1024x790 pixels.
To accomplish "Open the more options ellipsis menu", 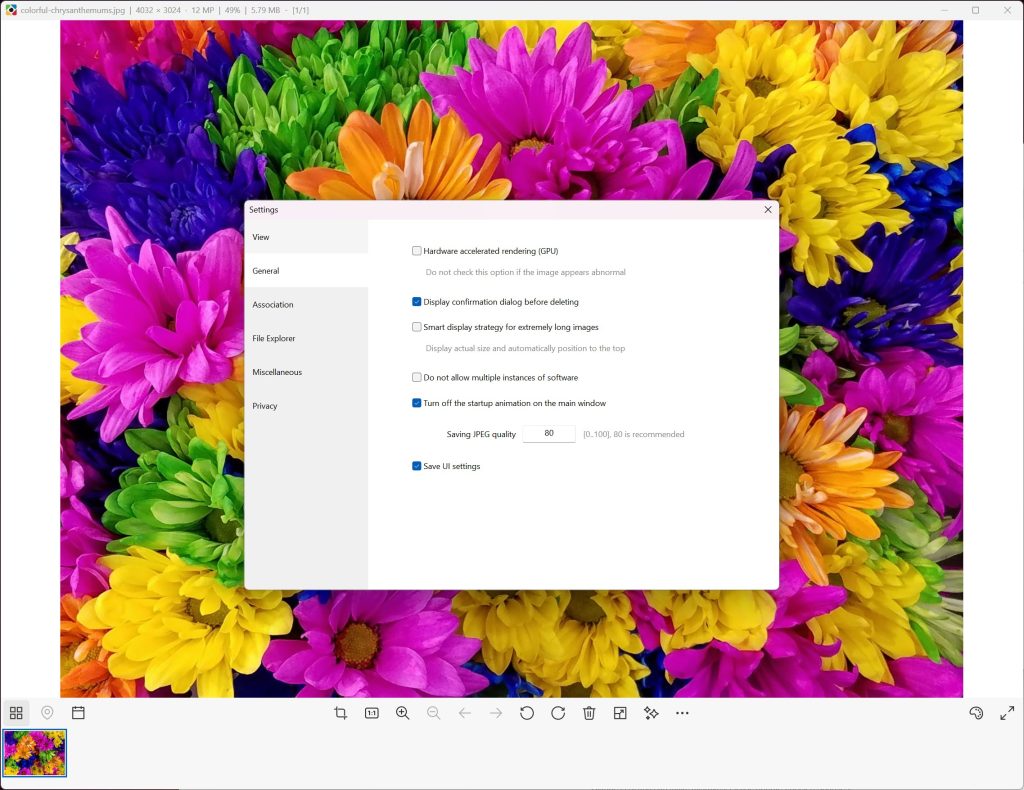I will pyautogui.click(x=682, y=713).
